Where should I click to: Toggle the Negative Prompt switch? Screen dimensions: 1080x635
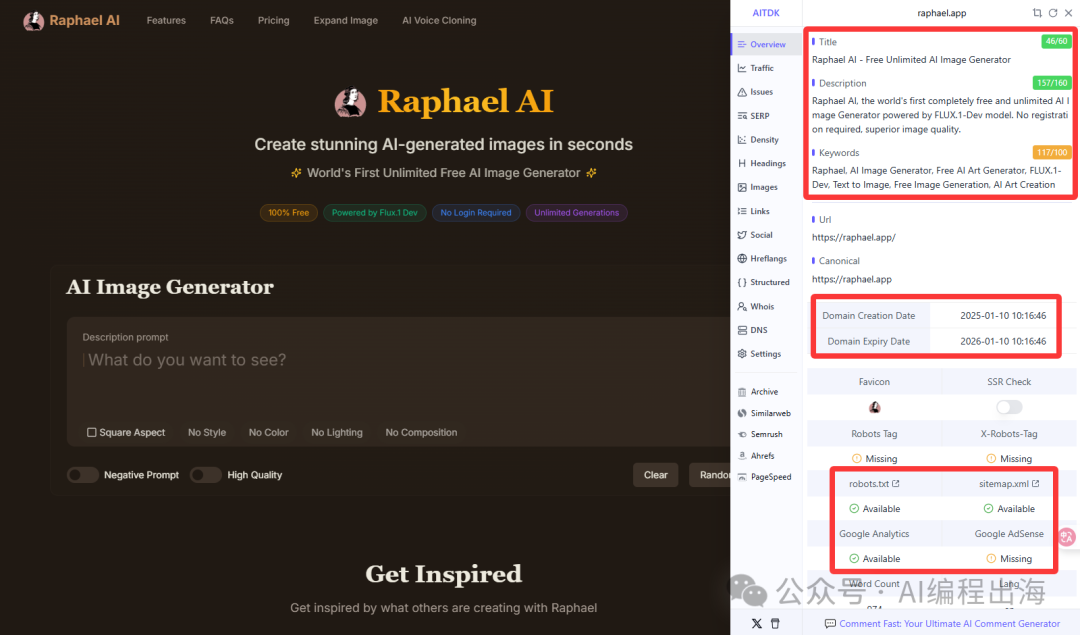coord(82,475)
